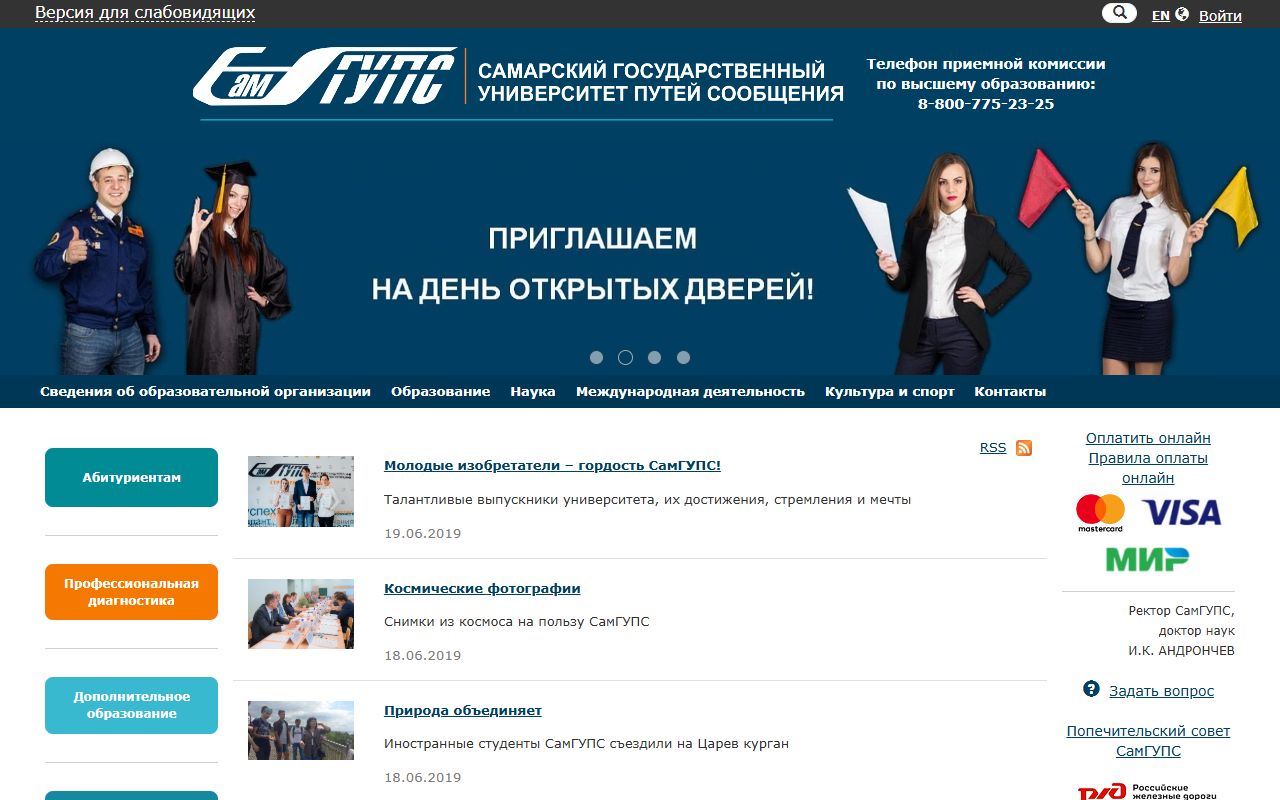Open Космические фотографии article
1280x800 pixels.
[482, 588]
